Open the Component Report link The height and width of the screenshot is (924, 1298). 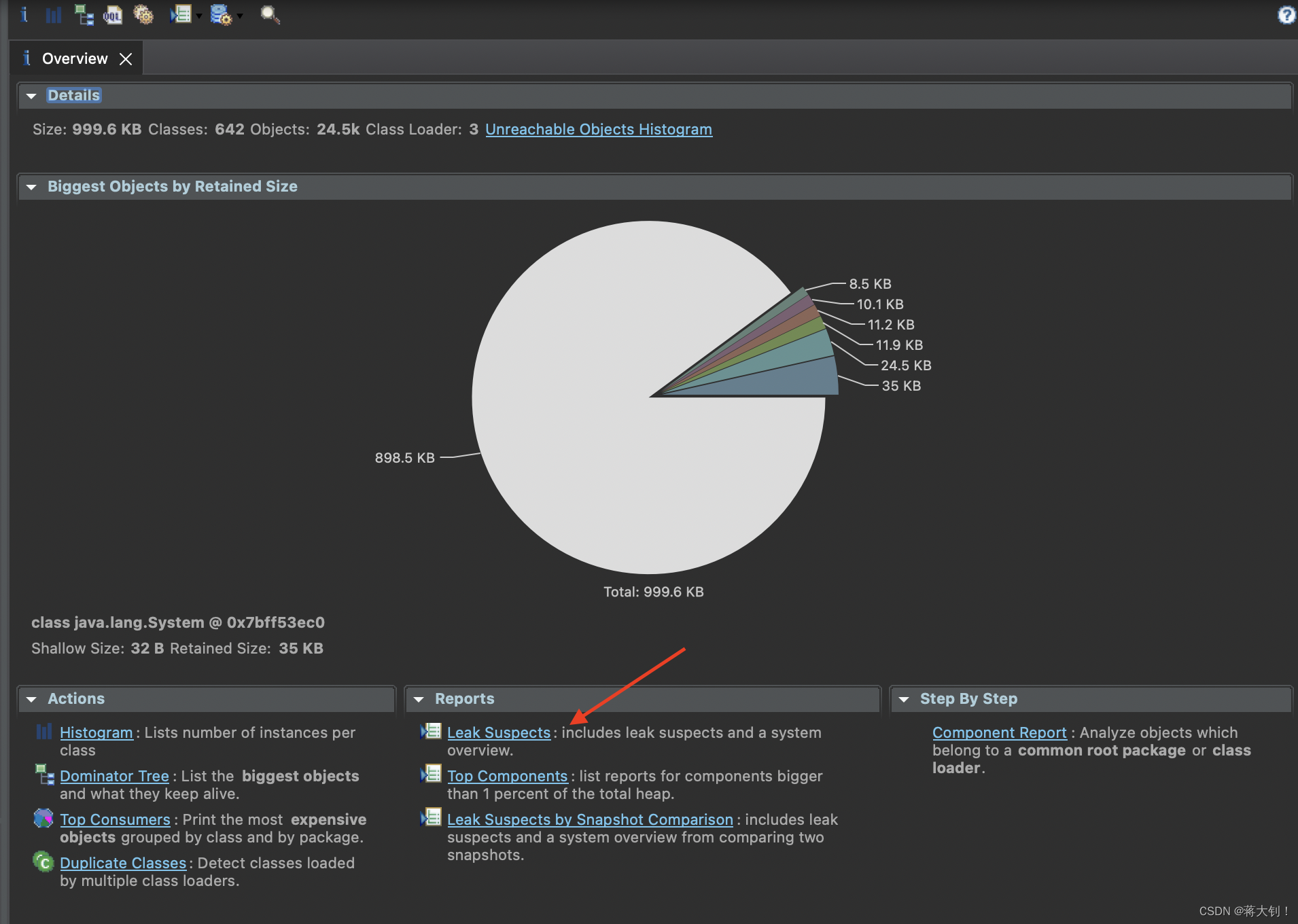pyautogui.click(x=1000, y=732)
